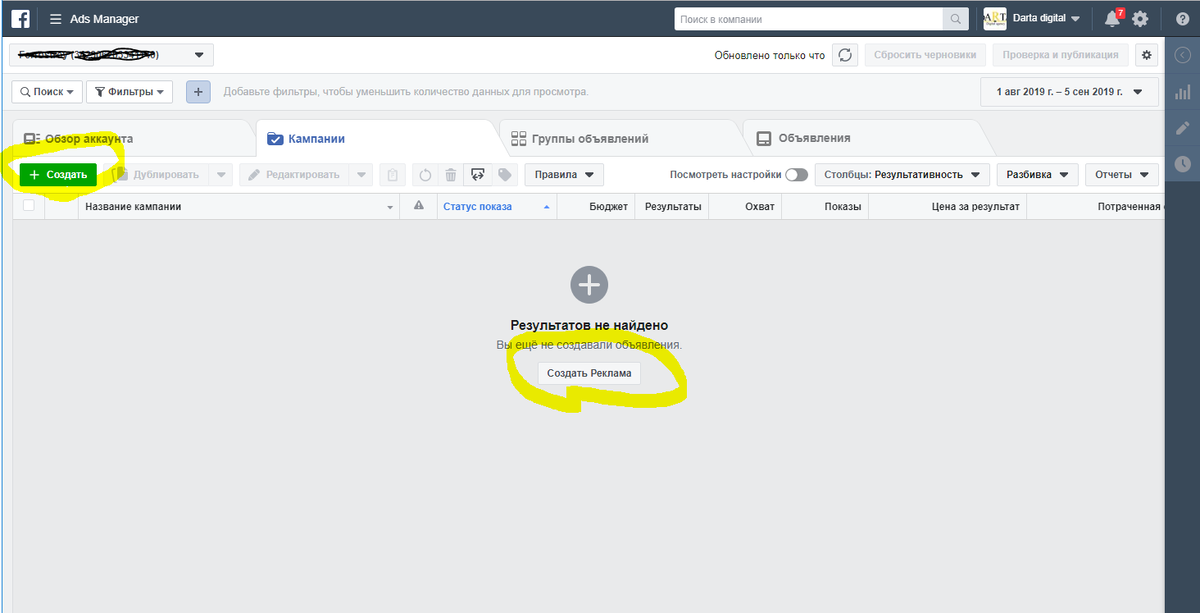Sort by the Статус показа column

[x=497, y=206]
